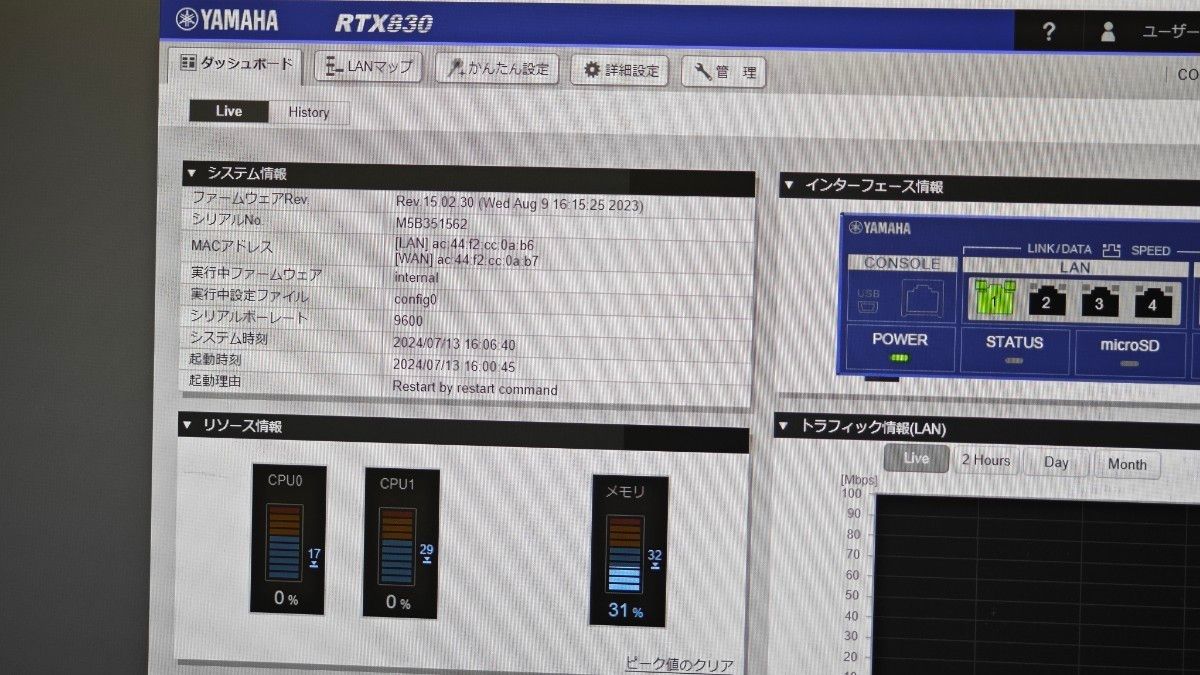This screenshot has height=675, width=1200.
Task: Click the RTX830 model title
Action: point(382,22)
